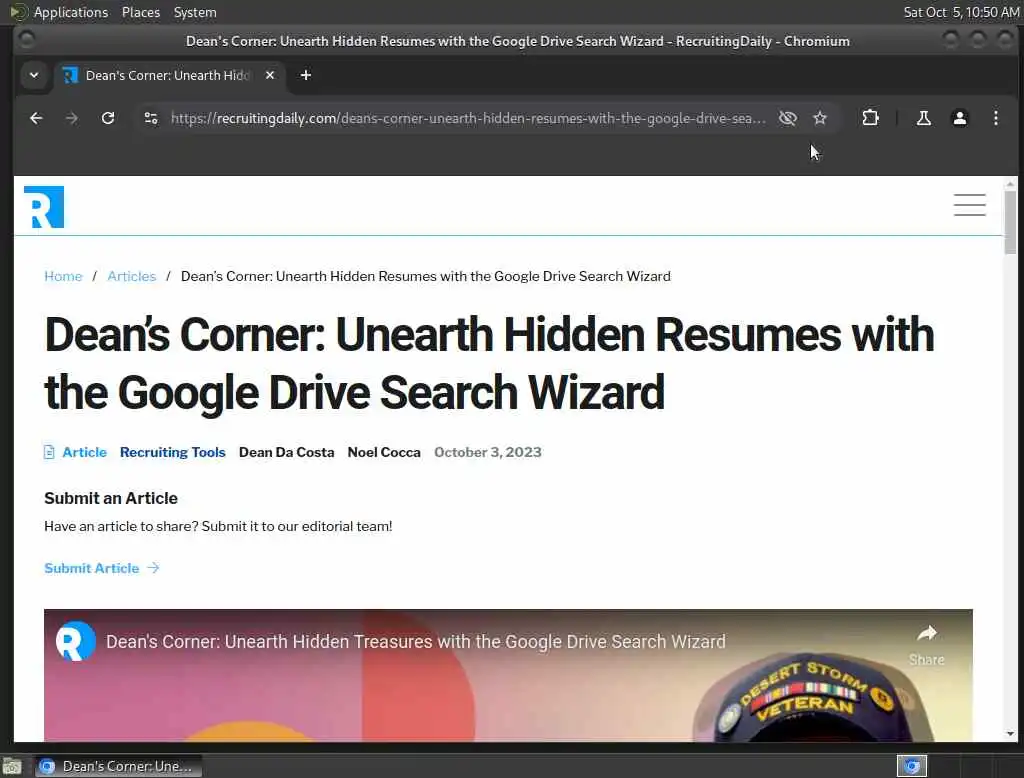Open the Recruiting Tools category

[x=172, y=452]
